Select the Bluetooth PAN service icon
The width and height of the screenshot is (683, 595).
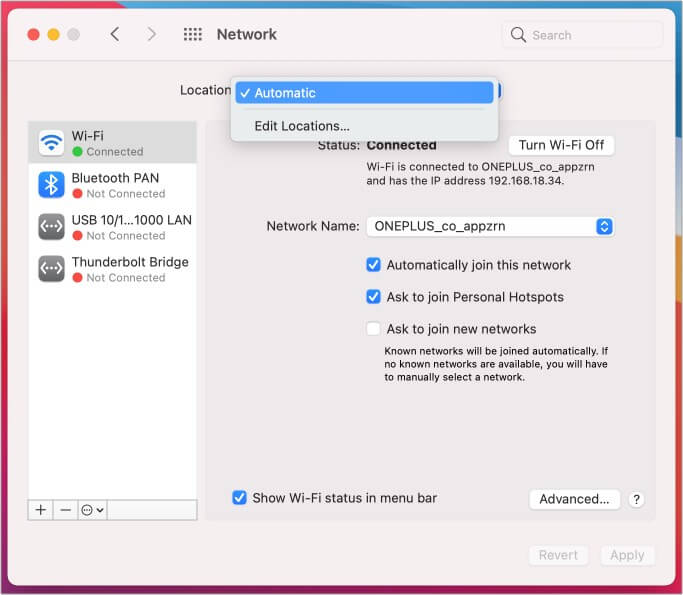(51, 185)
